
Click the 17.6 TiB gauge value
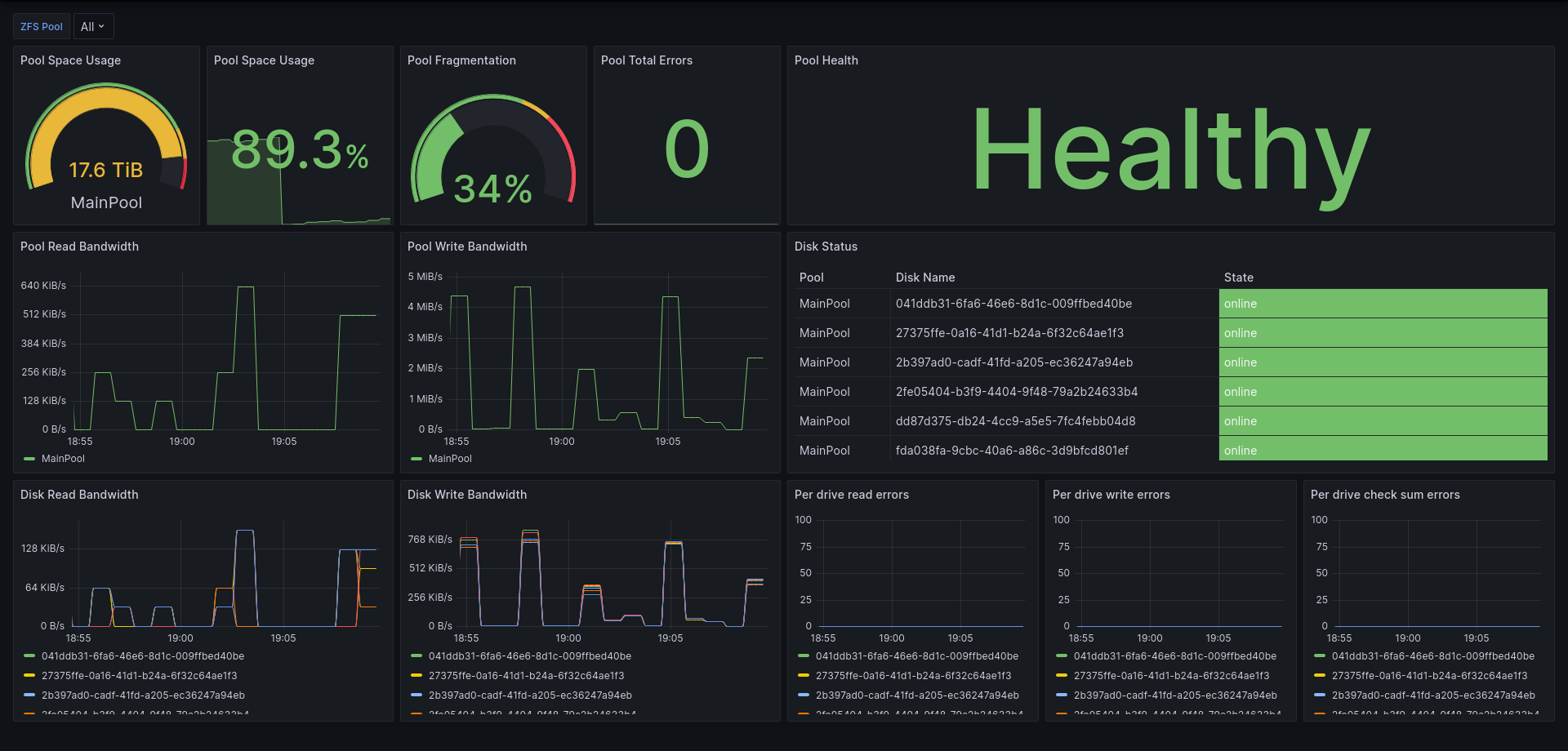pos(106,170)
